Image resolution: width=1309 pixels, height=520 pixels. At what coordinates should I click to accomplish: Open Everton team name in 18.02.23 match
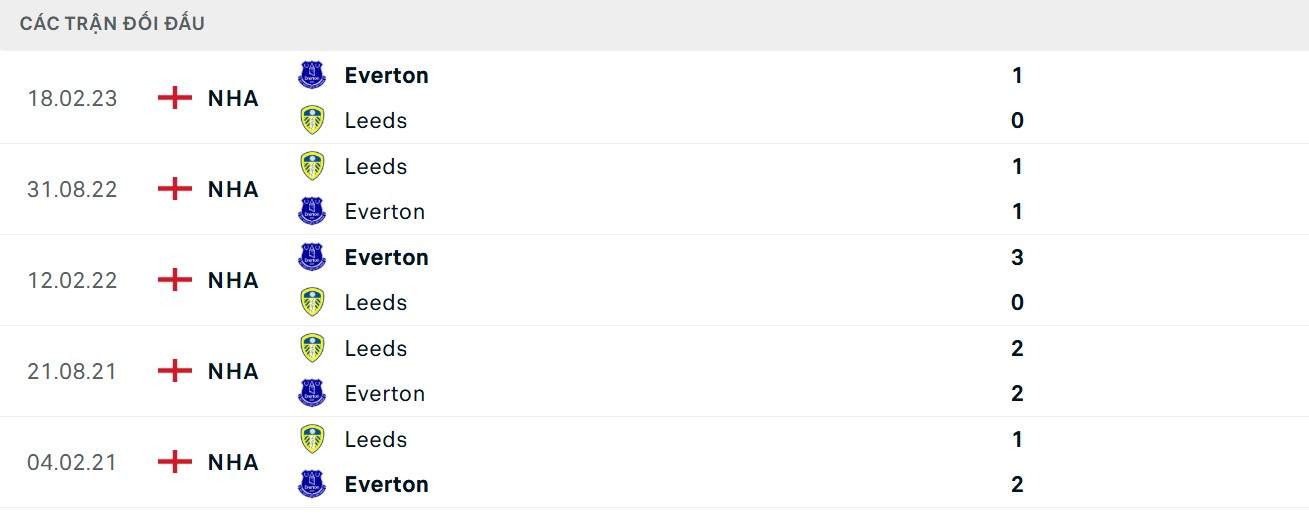(386, 75)
